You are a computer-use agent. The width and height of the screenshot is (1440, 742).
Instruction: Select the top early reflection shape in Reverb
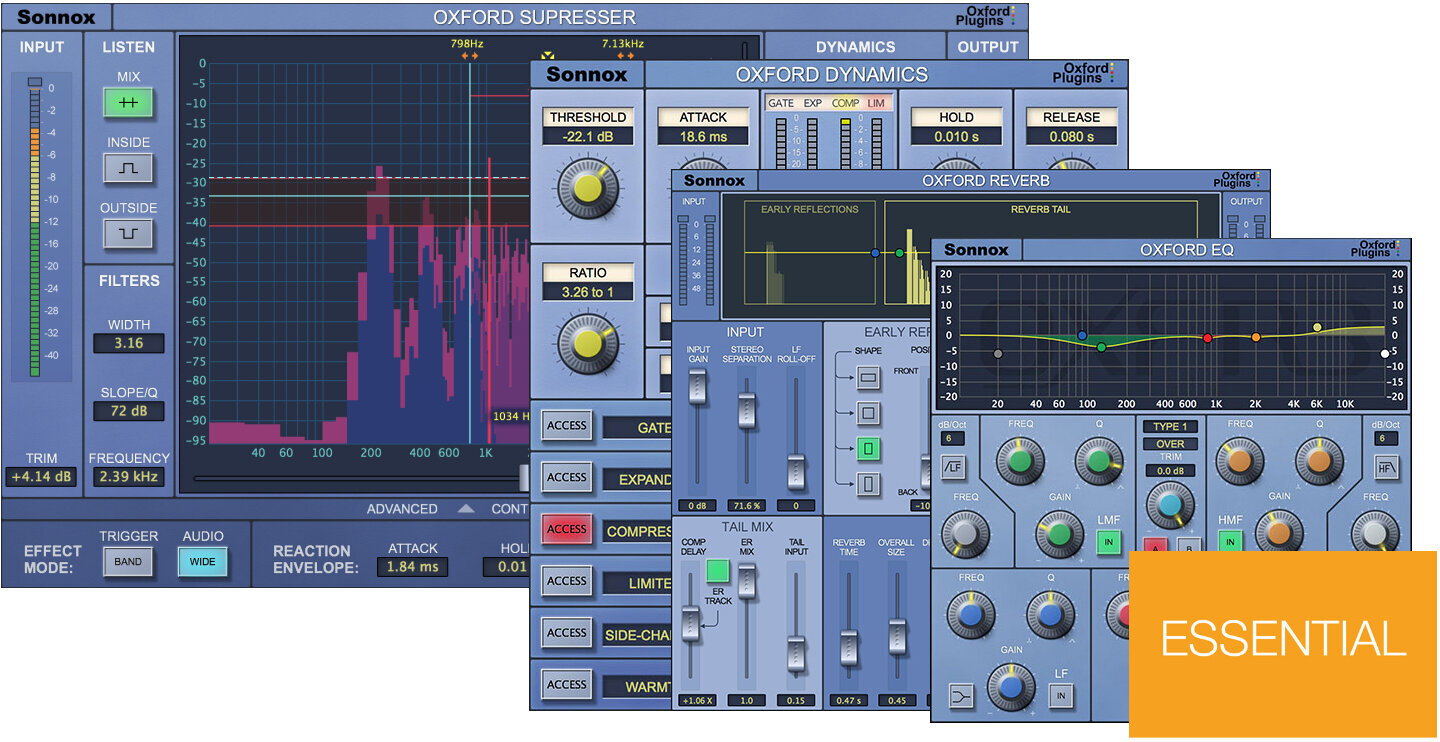[x=869, y=378]
